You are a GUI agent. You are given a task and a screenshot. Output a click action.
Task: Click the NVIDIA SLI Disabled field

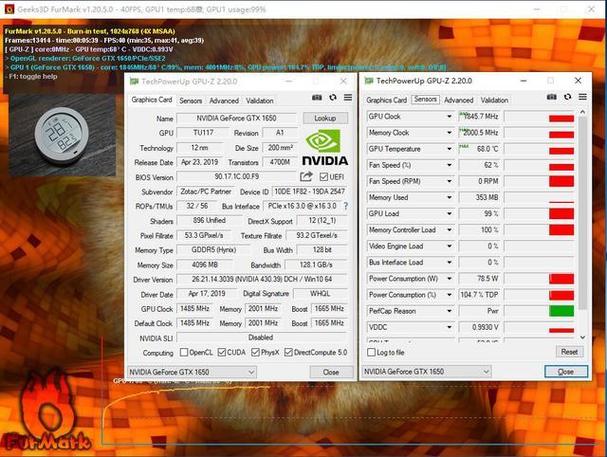click(x=261, y=337)
